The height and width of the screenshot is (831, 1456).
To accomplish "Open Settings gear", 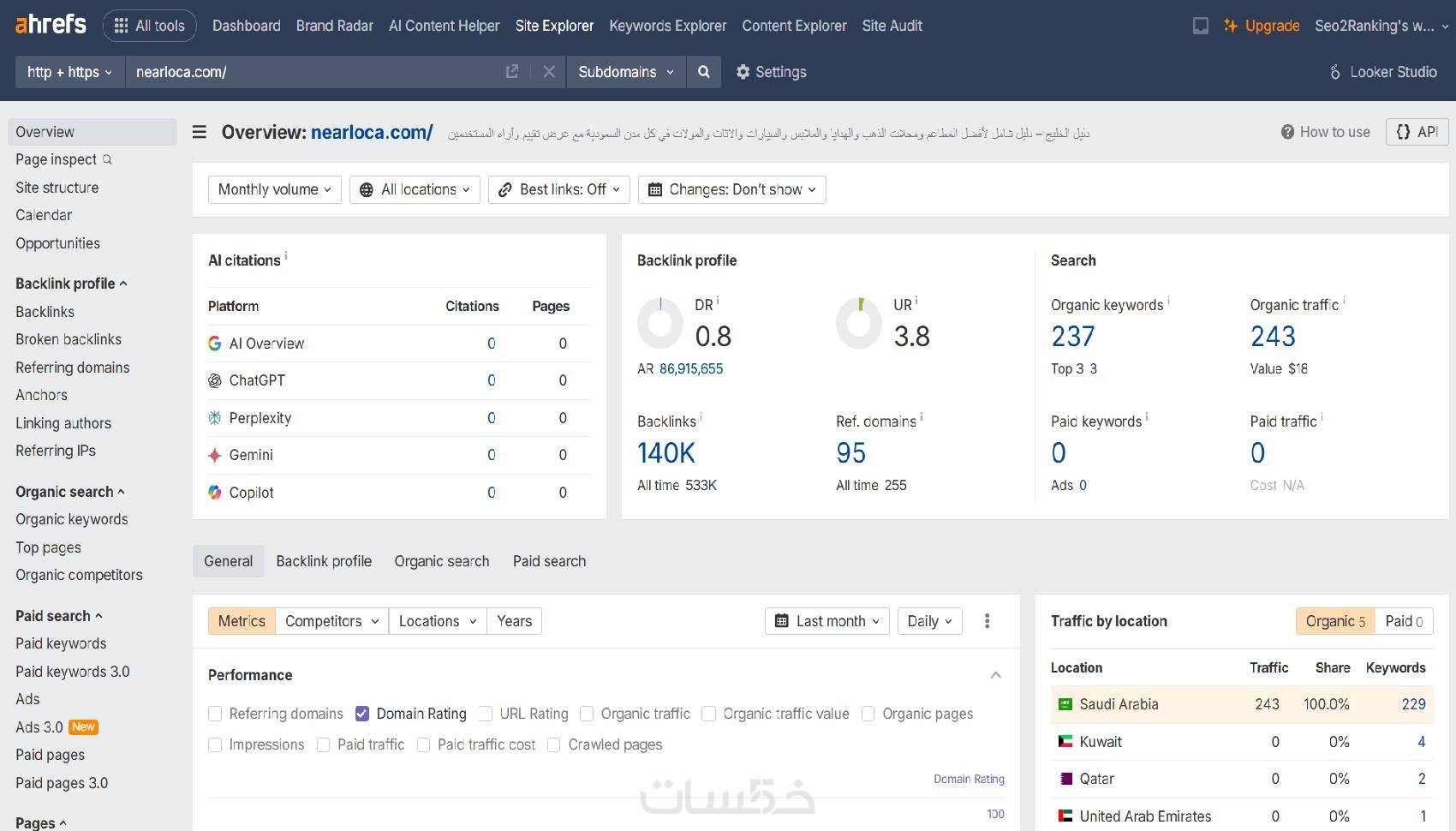I will [x=772, y=72].
